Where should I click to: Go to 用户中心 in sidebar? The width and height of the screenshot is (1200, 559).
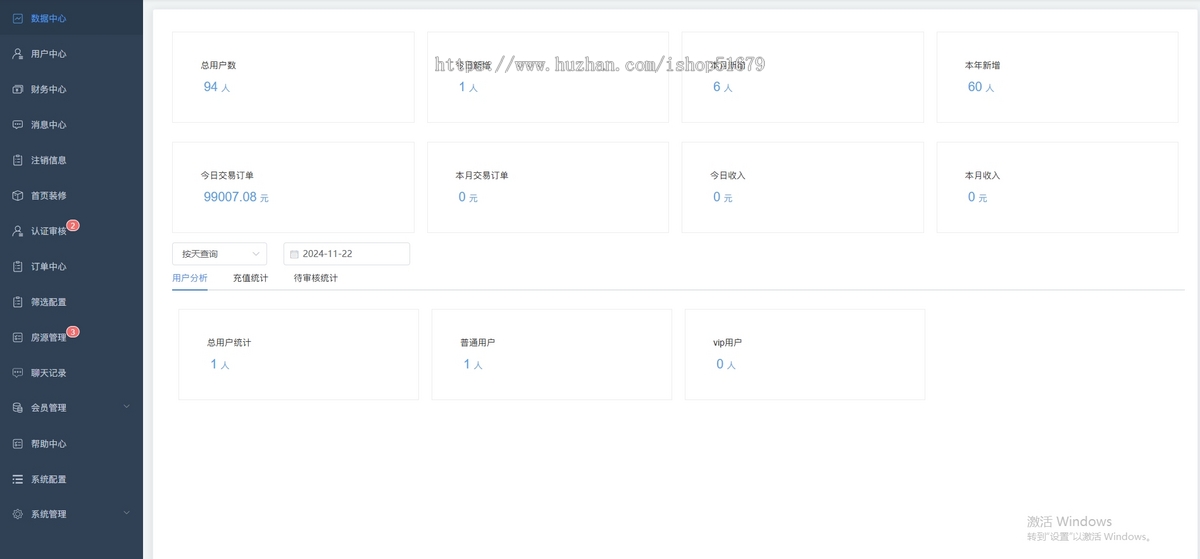(71, 54)
